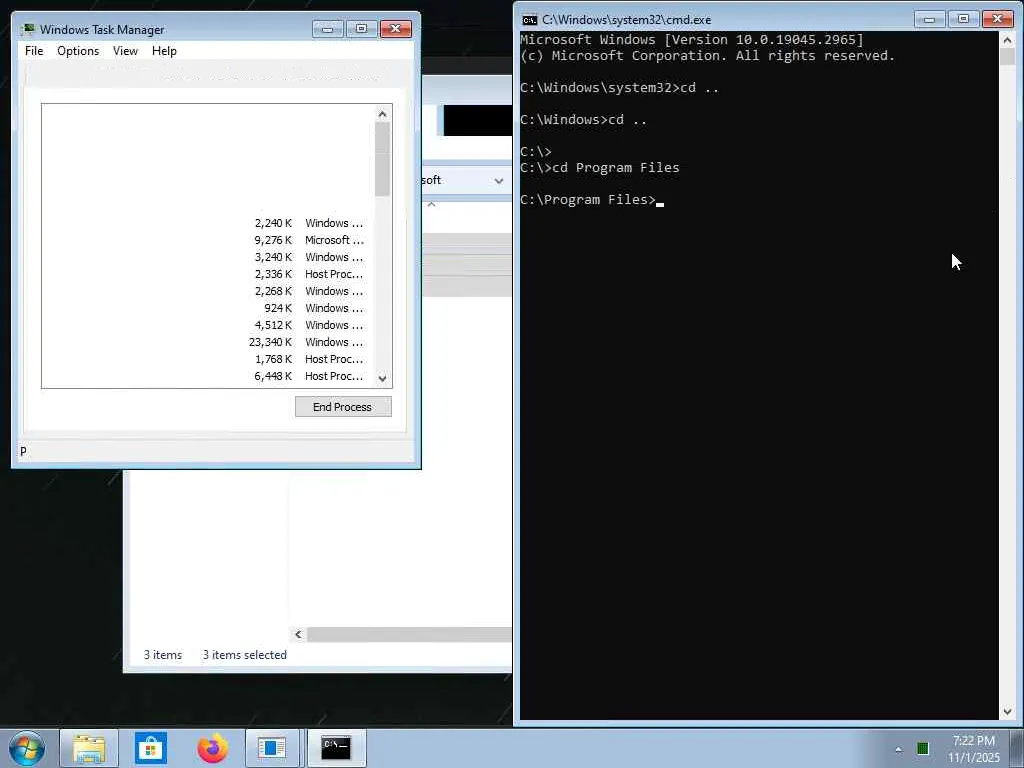The width and height of the screenshot is (1024, 768).
Task: Open the taskbar clock showing 7:22 PM
Action: [x=974, y=749]
